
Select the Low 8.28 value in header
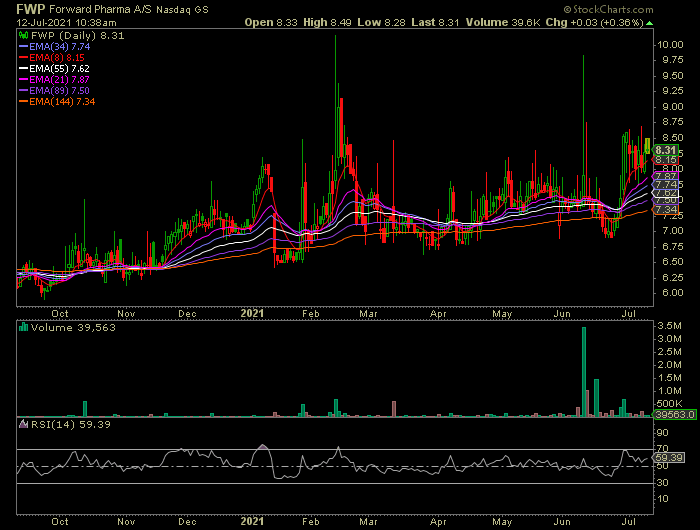[381, 22]
